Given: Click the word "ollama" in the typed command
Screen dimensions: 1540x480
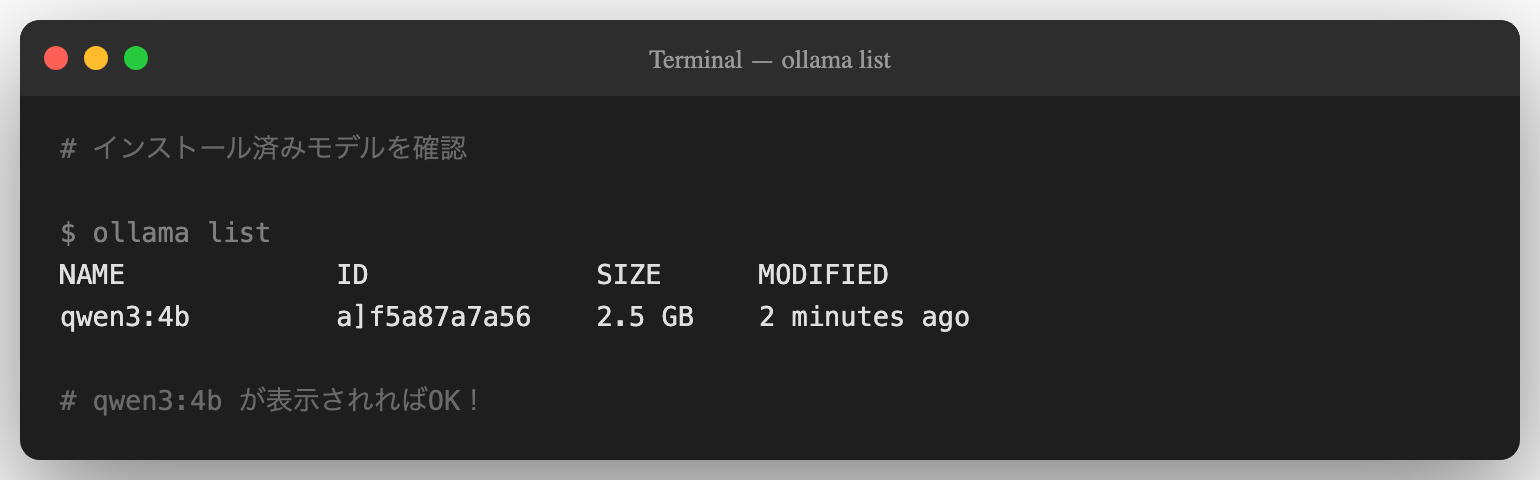Looking at the screenshot, I should pyautogui.click(x=141, y=234).
